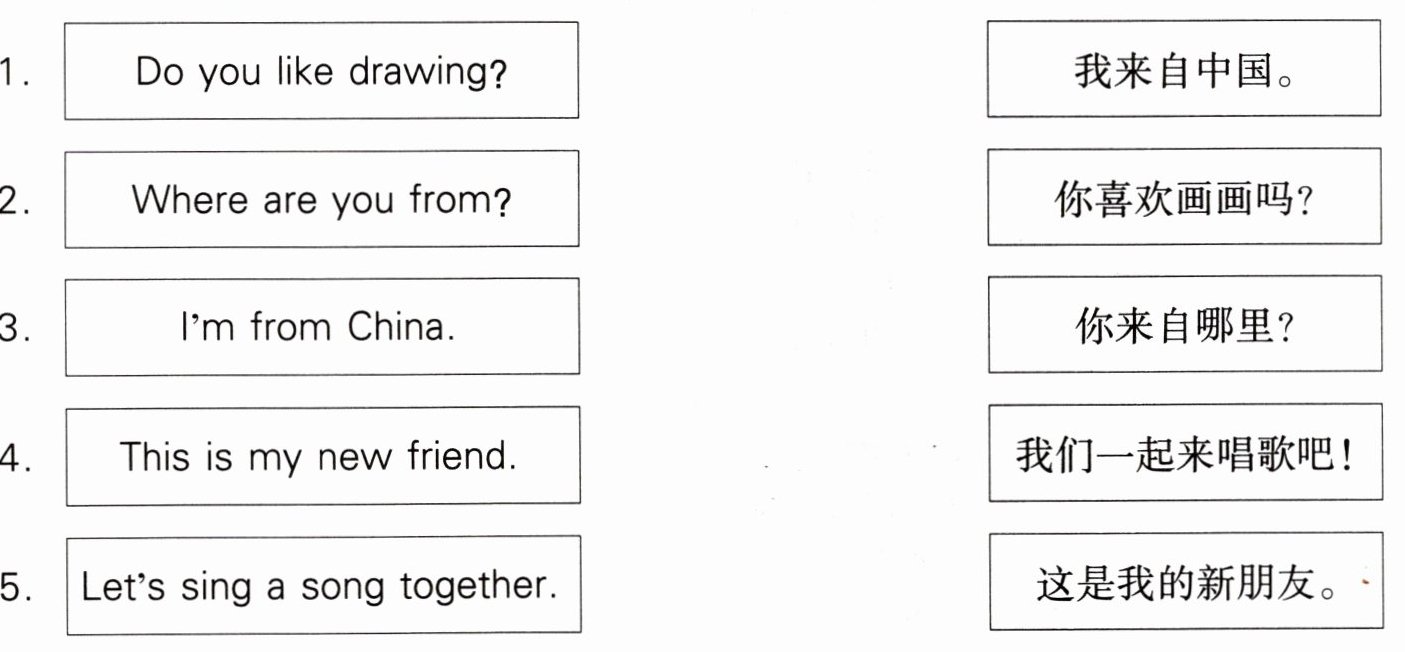The width and height of the screenshot is (1405, 652).
Task: Select the 'This is my new friend.' box
Action: [x=321, y=456]
